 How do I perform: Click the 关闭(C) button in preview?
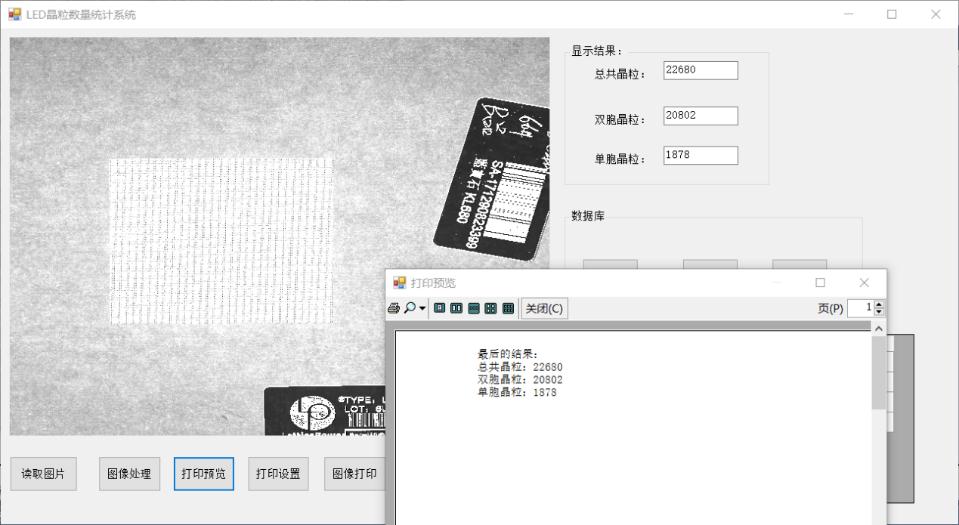point(544,309)
